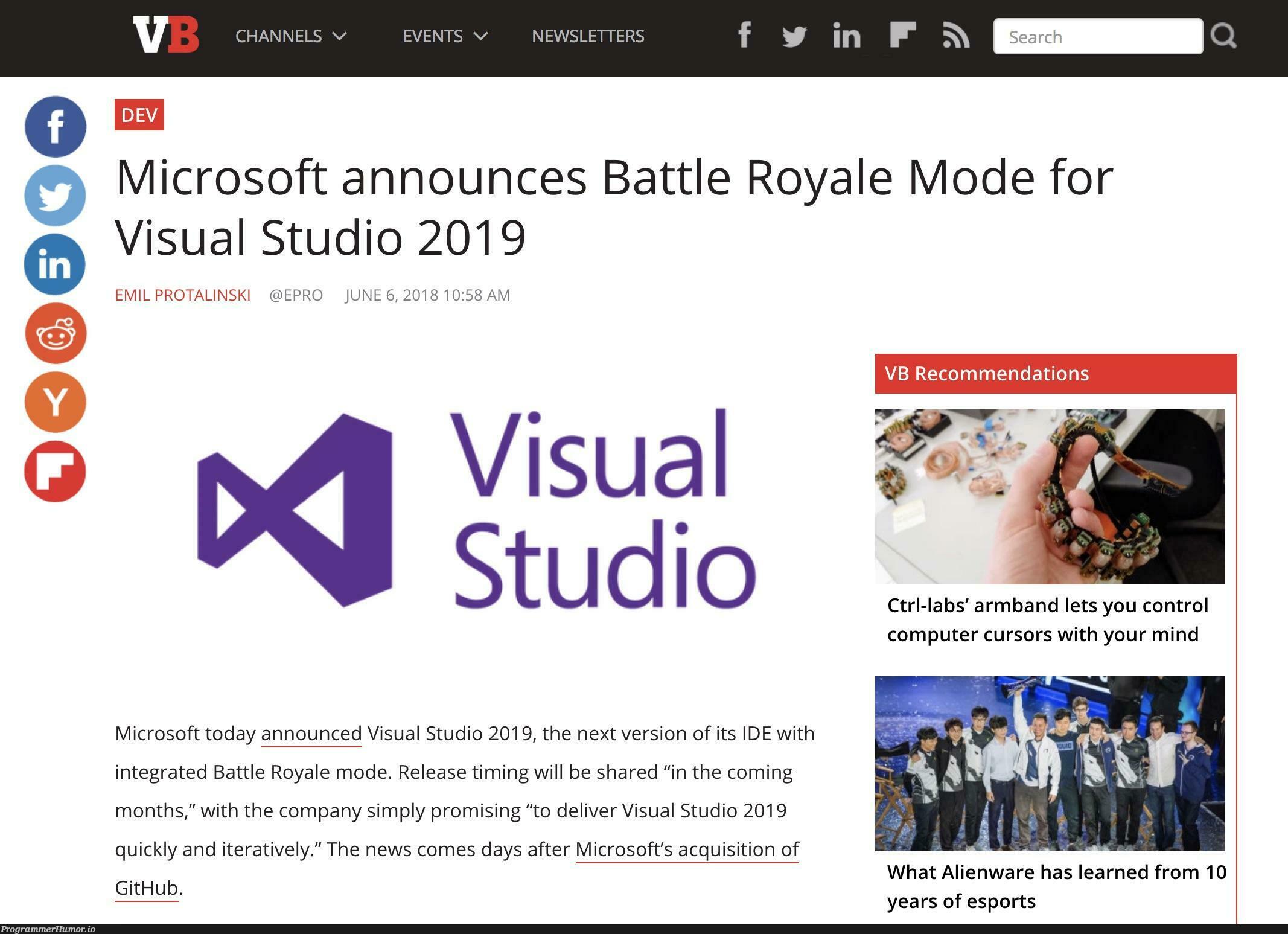Click the Search input field
The width and height of the screenshot is (1288, 934).
tap(1098, 36)
